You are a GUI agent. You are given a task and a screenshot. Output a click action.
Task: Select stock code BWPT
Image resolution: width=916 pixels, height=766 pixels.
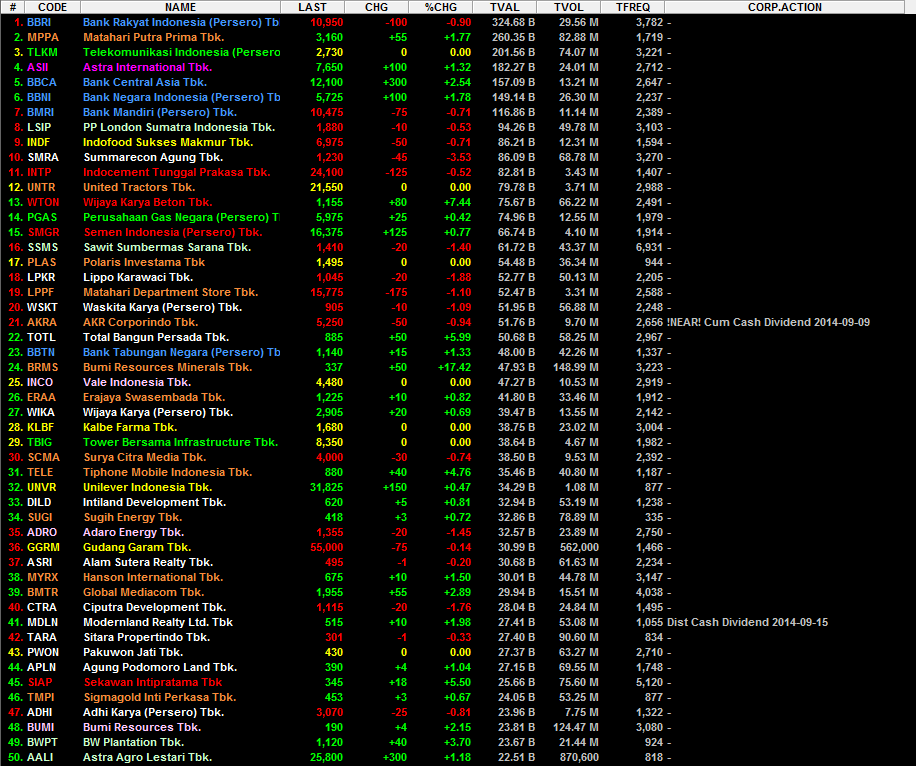pyautogui.click(x=43, y=743)
